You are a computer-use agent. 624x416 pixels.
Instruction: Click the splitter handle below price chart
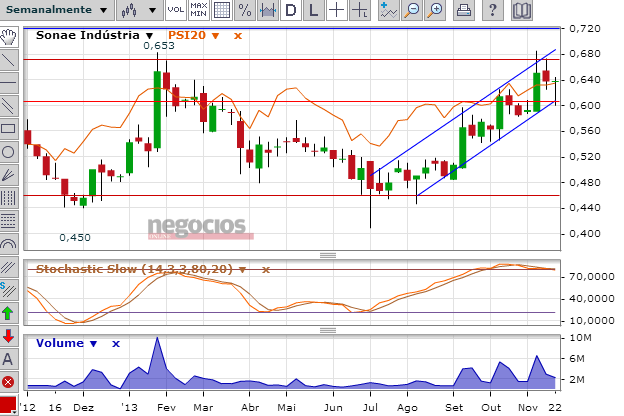(x=328, y=255)
